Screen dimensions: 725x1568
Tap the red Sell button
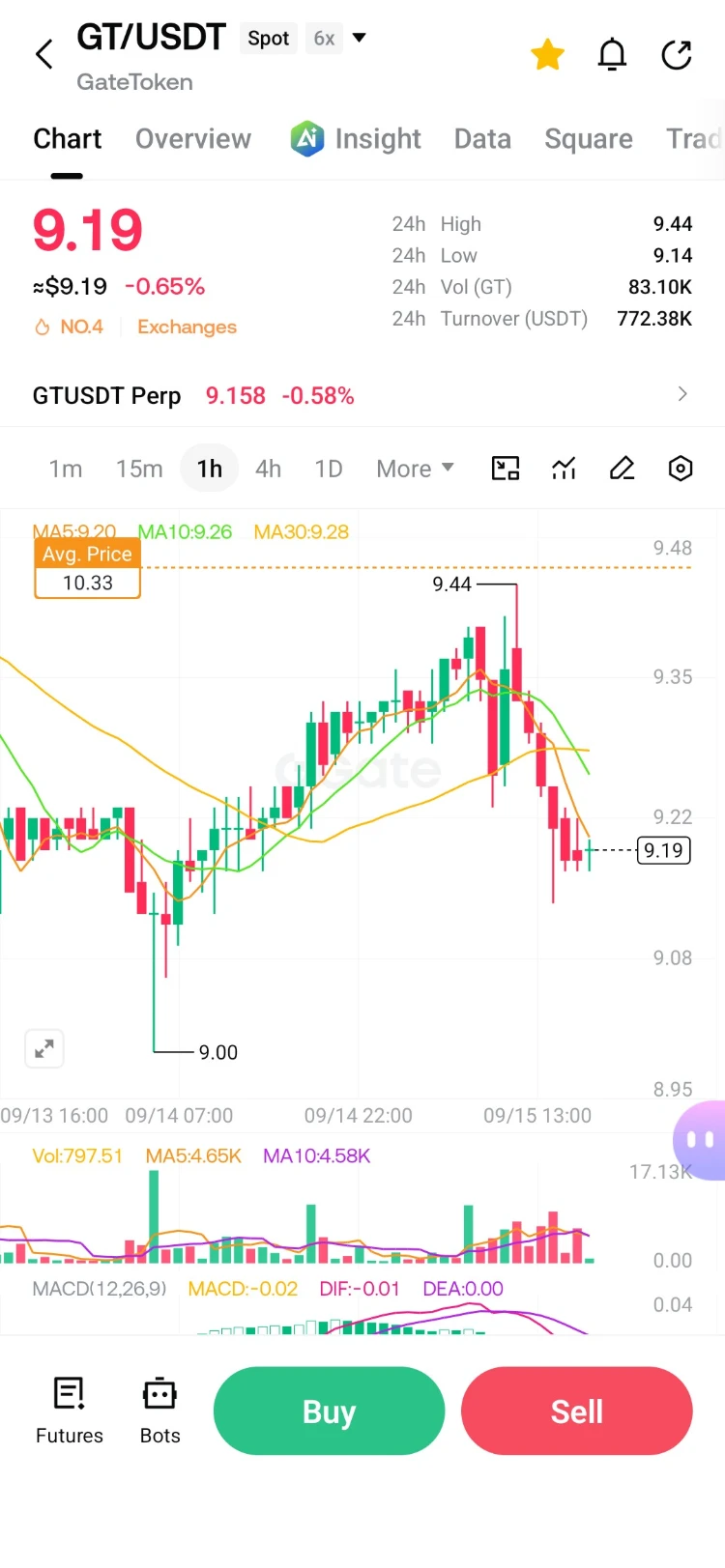(x=577, y=1411)
